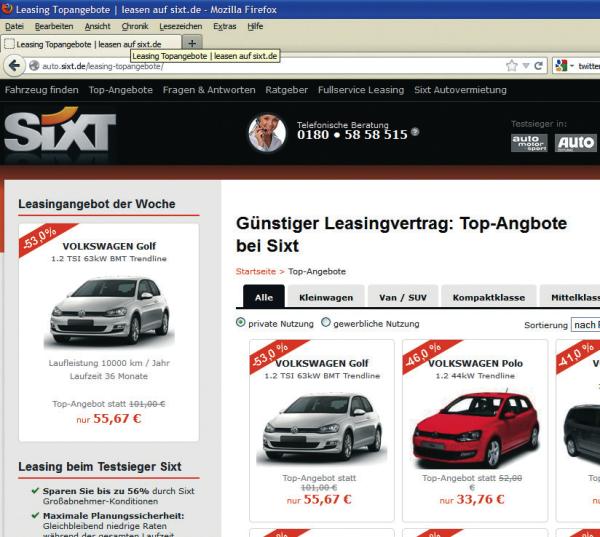The height and width of the screenshot is (537, 600).
Task: Open Fragen & Antworten
Action: click(x=209, y=90)
